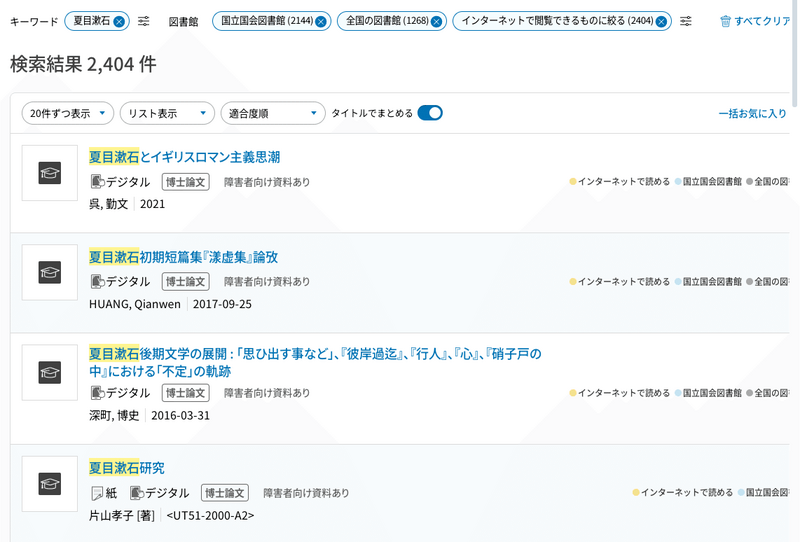Click インターネットで読める in 片山孝子 result
800x542 pixels.
pos(683,492)
